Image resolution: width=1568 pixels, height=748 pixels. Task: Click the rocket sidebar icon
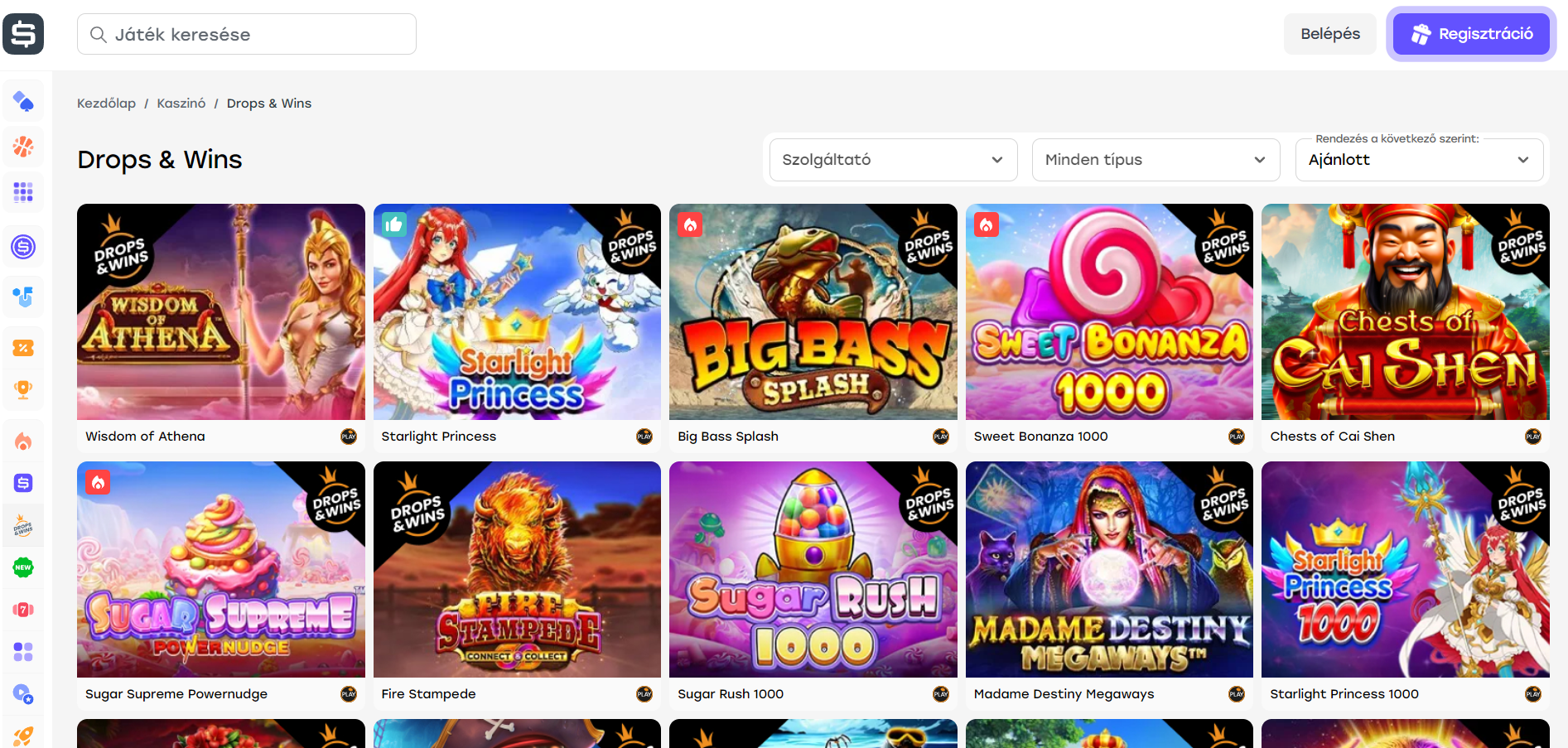click(23, 736)
